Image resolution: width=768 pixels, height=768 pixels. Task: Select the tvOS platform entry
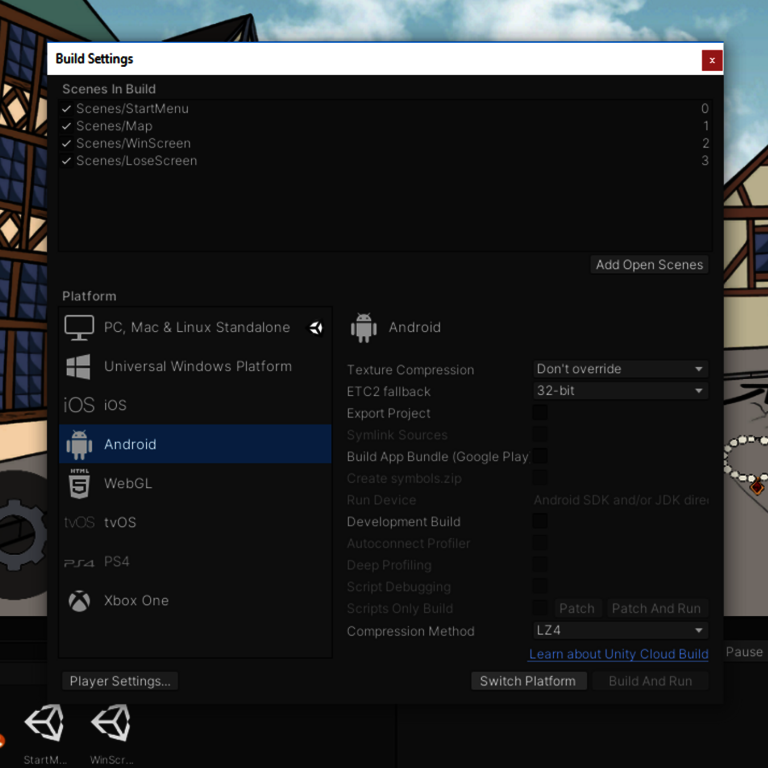click(x=195, y=523)
